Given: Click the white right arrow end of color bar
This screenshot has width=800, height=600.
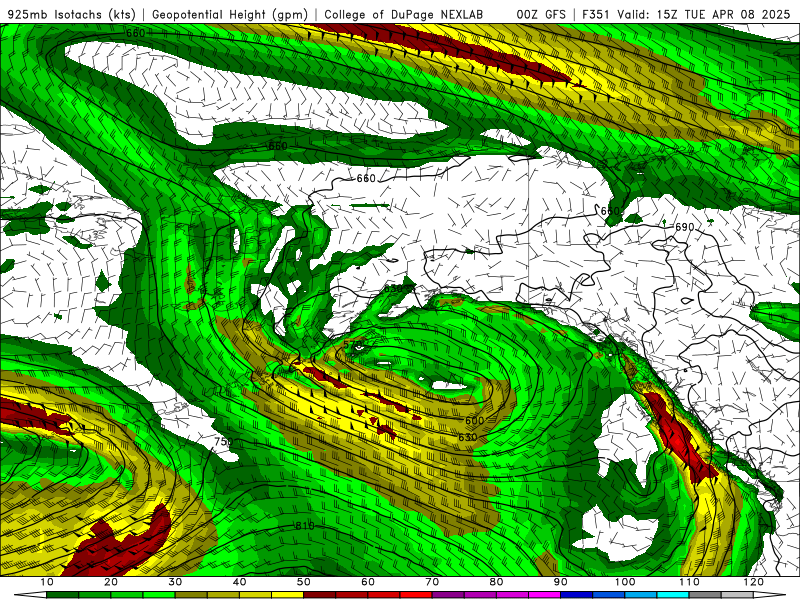Looking at the screenshot, I should [769, 595].
